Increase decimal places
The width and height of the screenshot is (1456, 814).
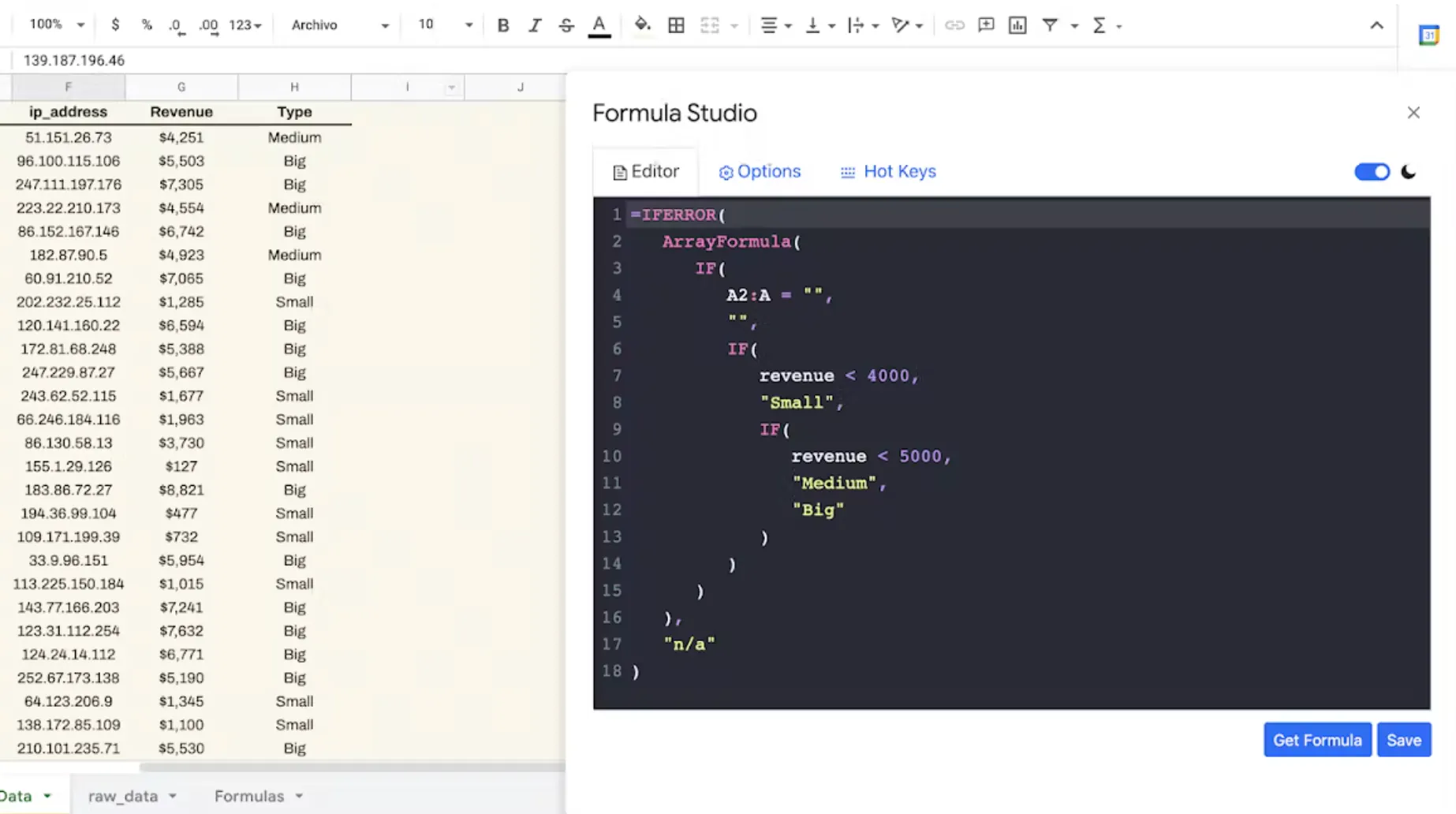(x=208, y=25)
